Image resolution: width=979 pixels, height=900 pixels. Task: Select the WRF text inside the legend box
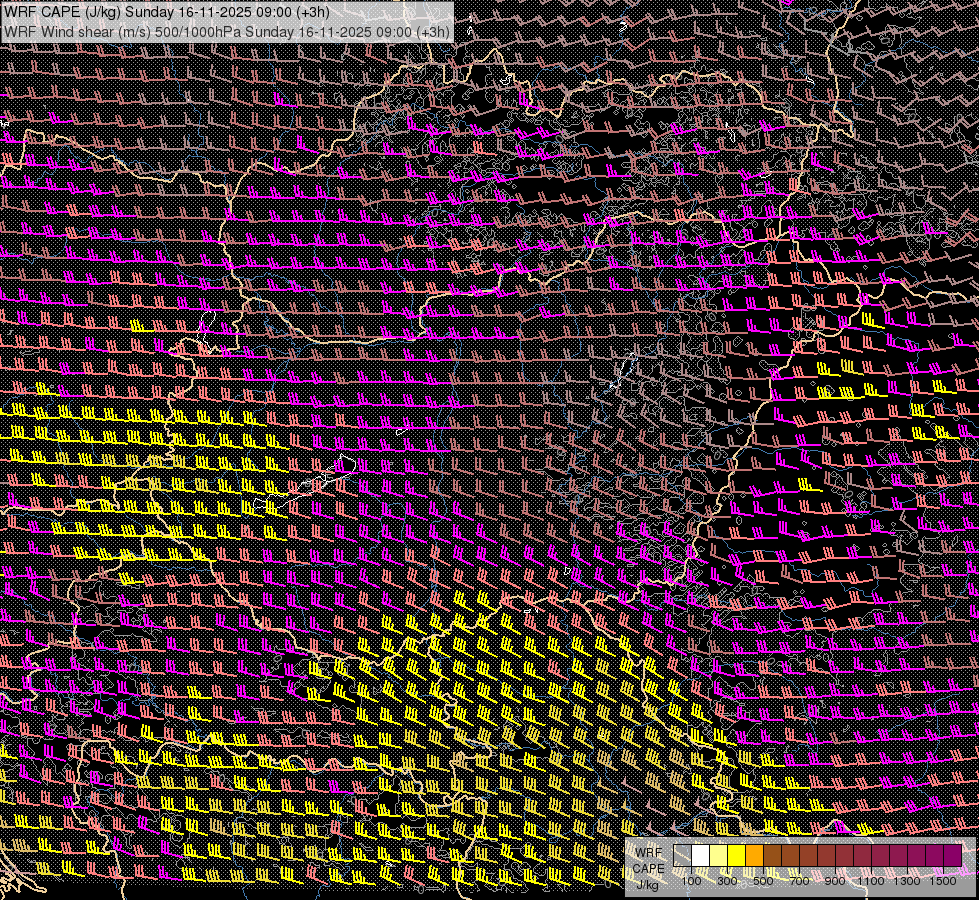point(648,852)
